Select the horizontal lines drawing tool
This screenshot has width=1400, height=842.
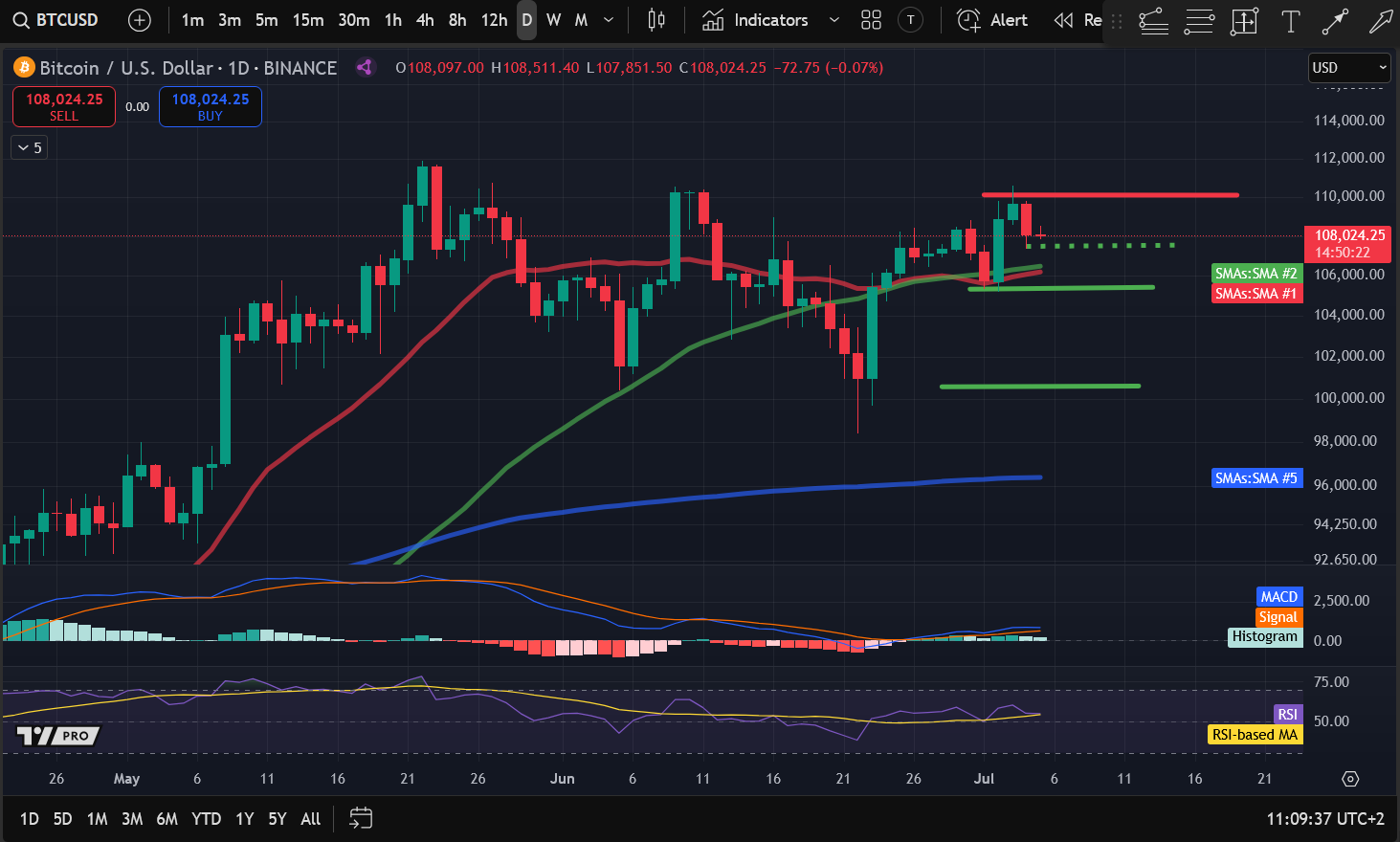click(x=1199, y=21)
